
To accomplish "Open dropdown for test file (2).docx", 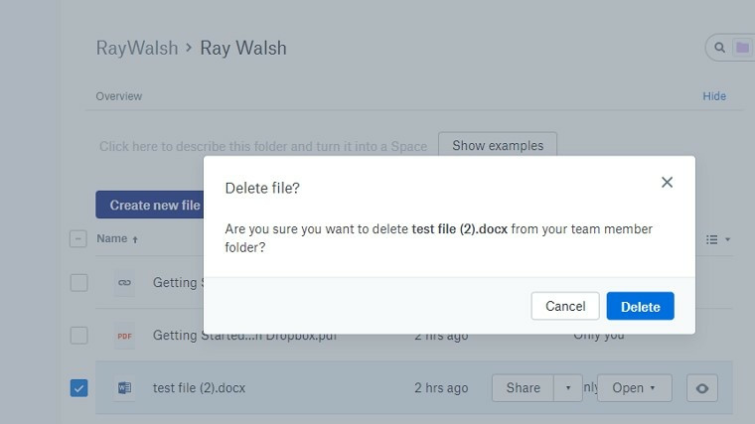I will pos(634,388).
